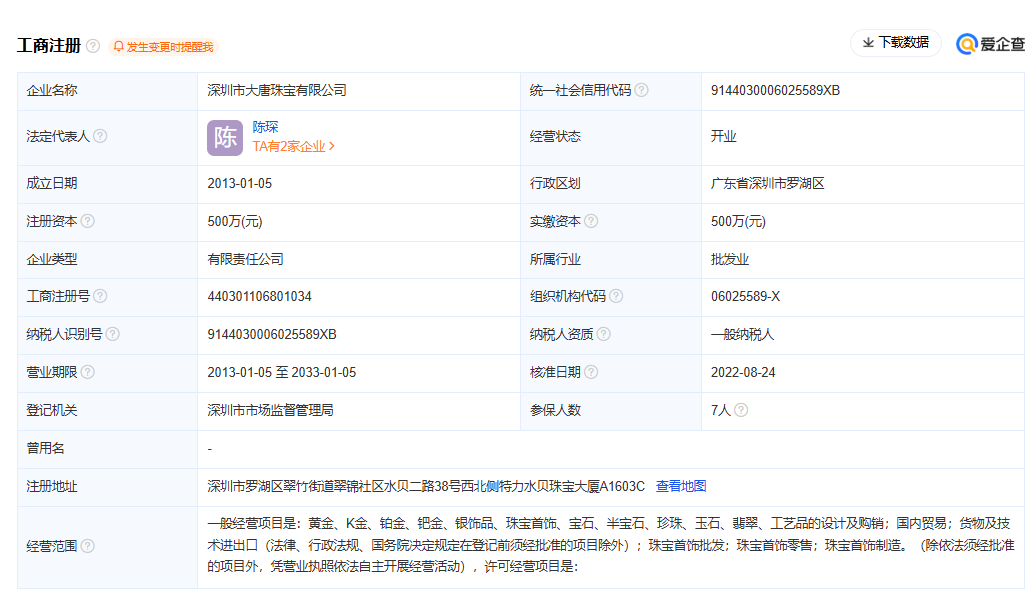
Task: Expand TA有2家企业 link
Action: [293, 147]
